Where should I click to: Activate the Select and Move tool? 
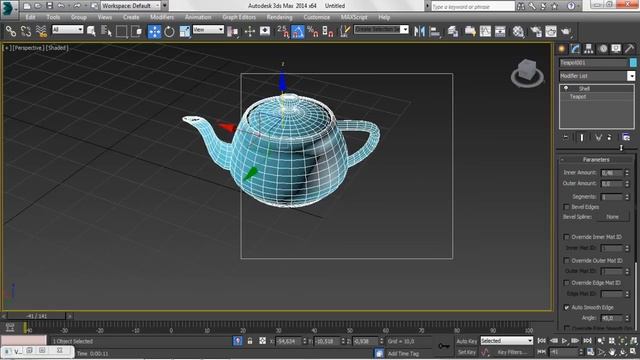point(154,31)
